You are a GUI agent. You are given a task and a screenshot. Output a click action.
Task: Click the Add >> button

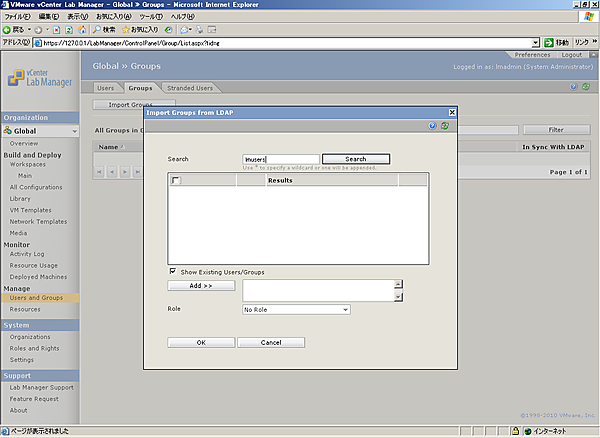(201, 285)
